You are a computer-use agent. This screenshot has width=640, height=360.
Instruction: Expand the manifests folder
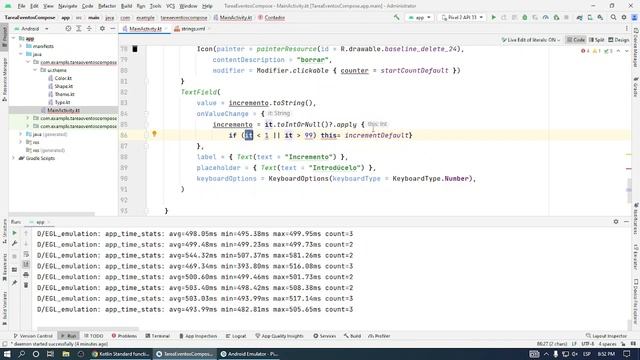pos(21,46)
